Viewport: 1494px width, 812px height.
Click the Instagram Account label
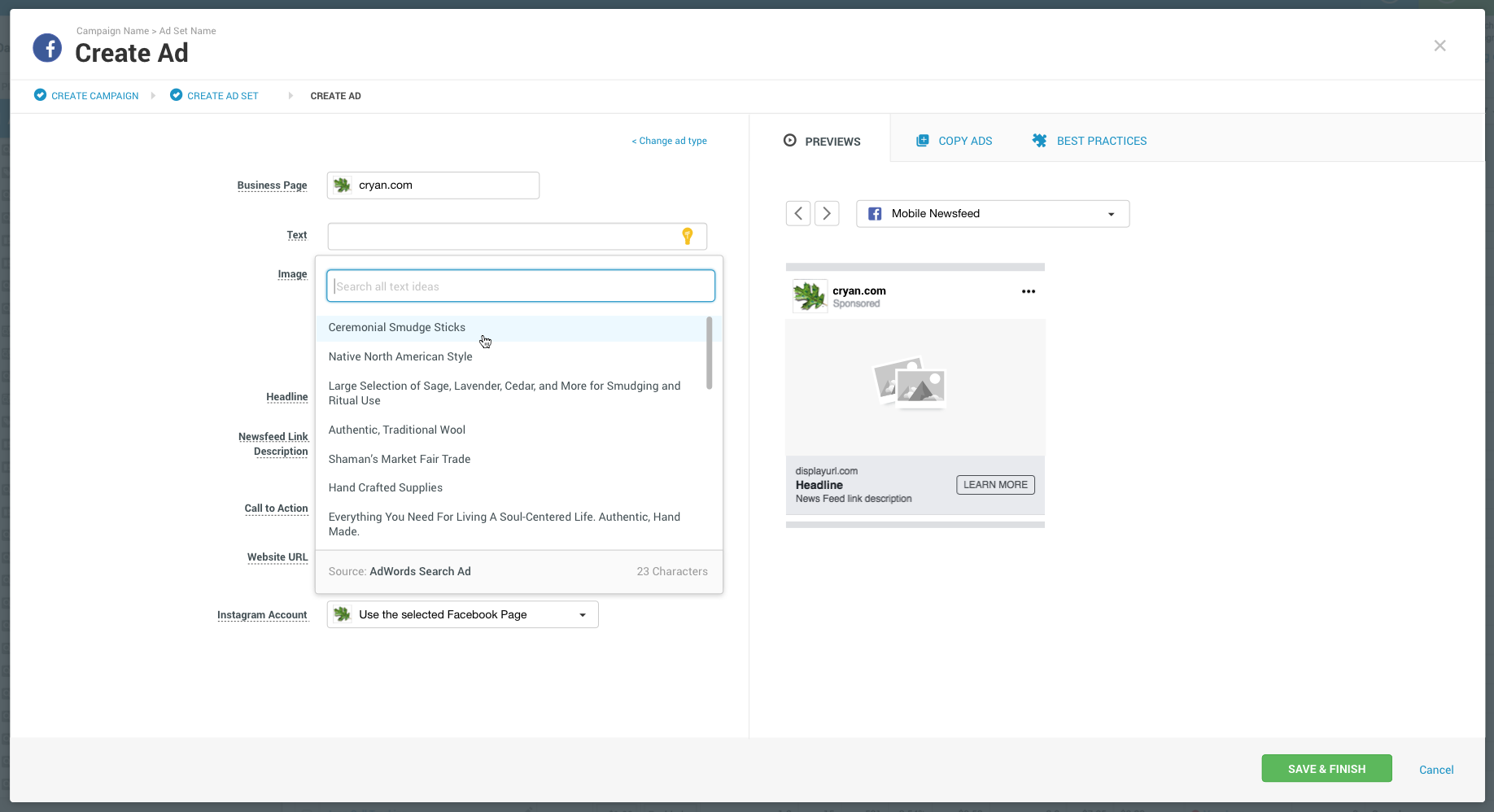[262, 615]
